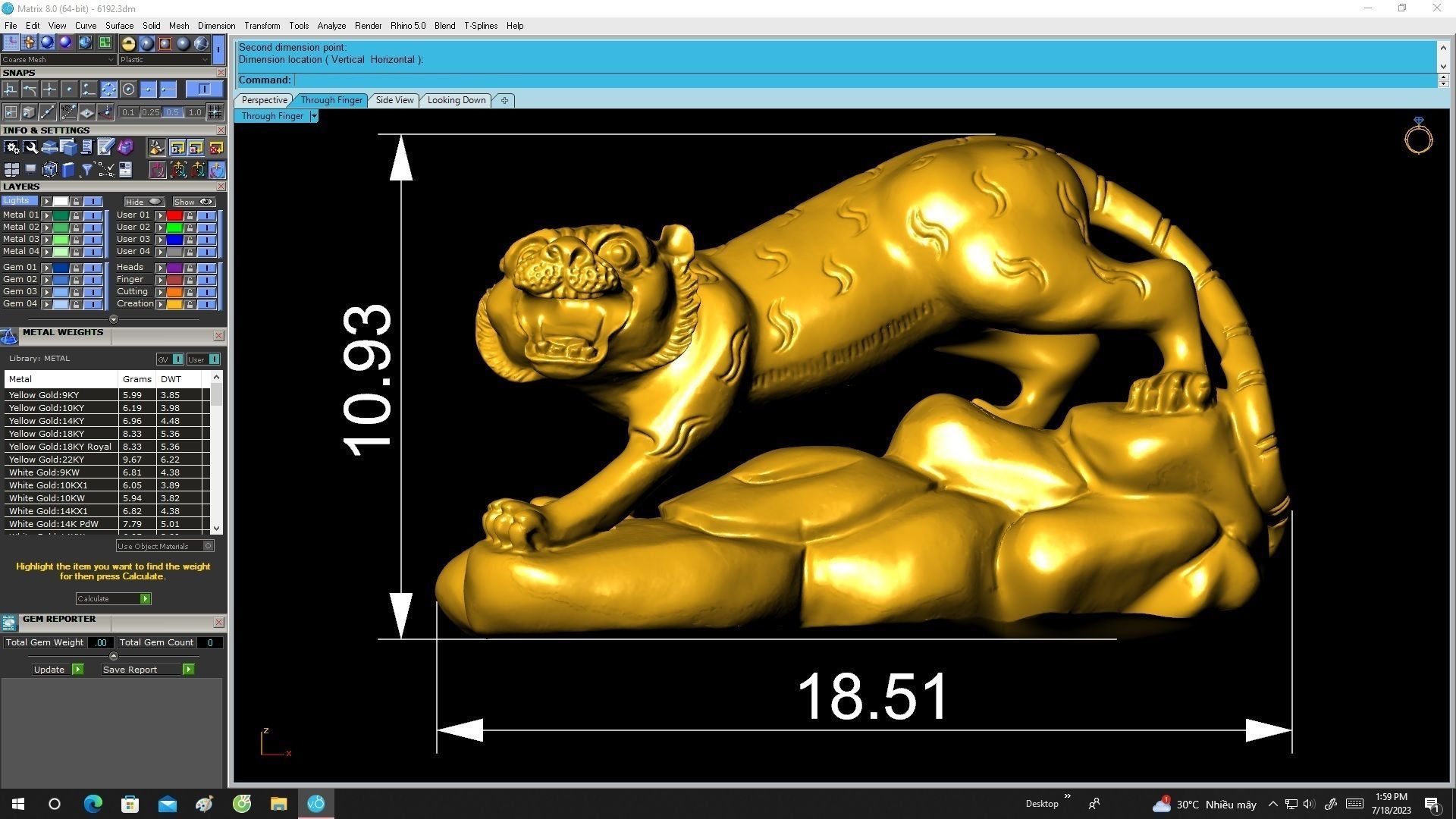Viewport: 1456px width, 819px height.
Task: Toggle the Tangent snap icon
Action: pyautogui.click(x=30, y=89)
